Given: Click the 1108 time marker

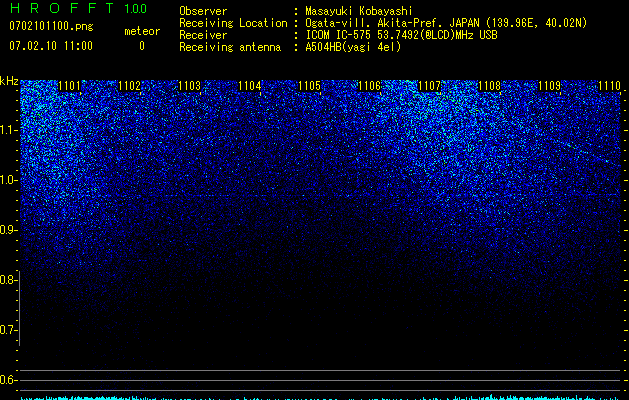Looking at the screenshot, I should 489,86.
